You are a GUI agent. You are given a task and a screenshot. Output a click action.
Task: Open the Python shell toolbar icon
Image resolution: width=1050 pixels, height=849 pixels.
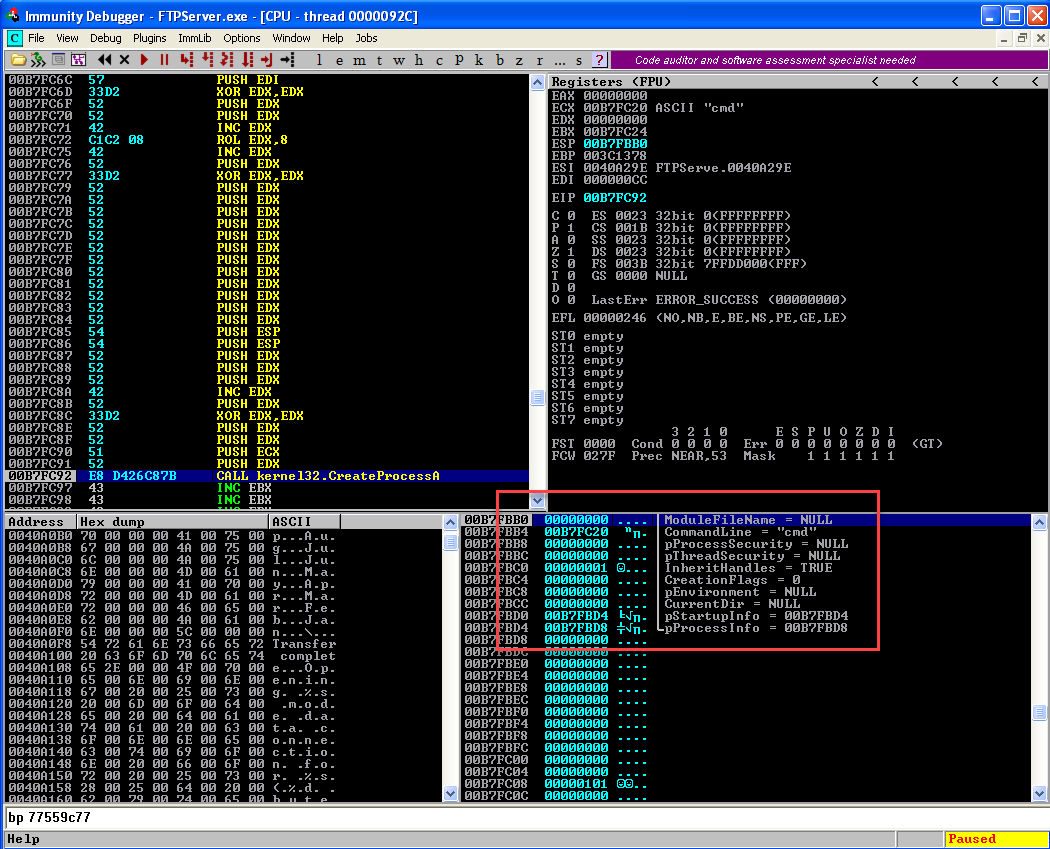(38, 60)
